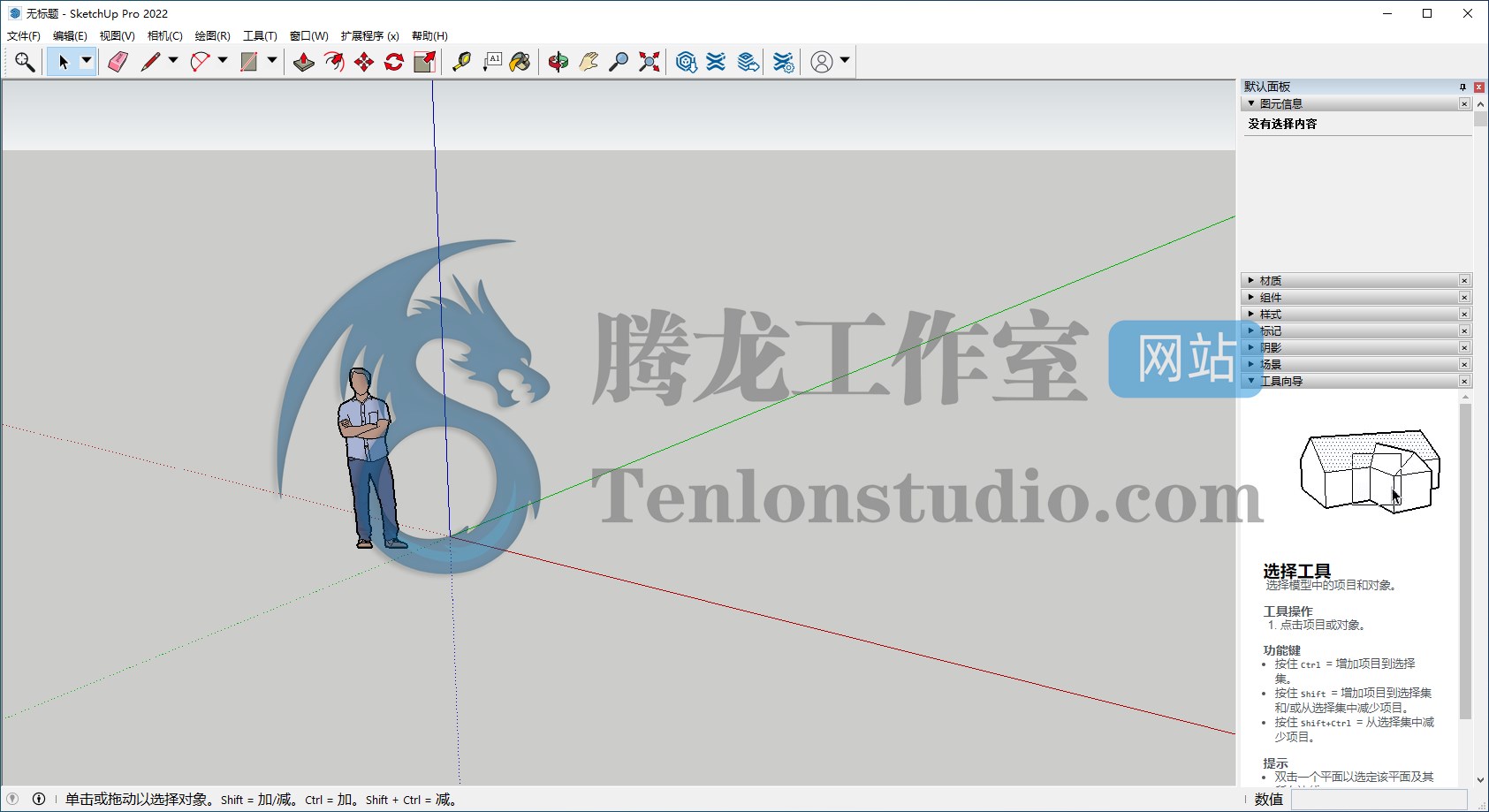The image size is (1489, 812).
Task: Close the 材质 panel section
Action: tap(1464, 281)
